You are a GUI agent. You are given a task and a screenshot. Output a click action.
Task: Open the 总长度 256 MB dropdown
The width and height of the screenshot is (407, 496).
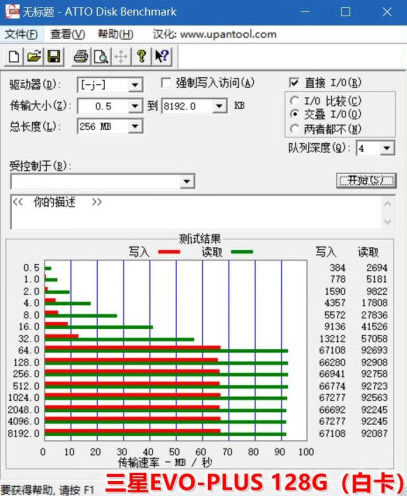click(x=135, y=126)
